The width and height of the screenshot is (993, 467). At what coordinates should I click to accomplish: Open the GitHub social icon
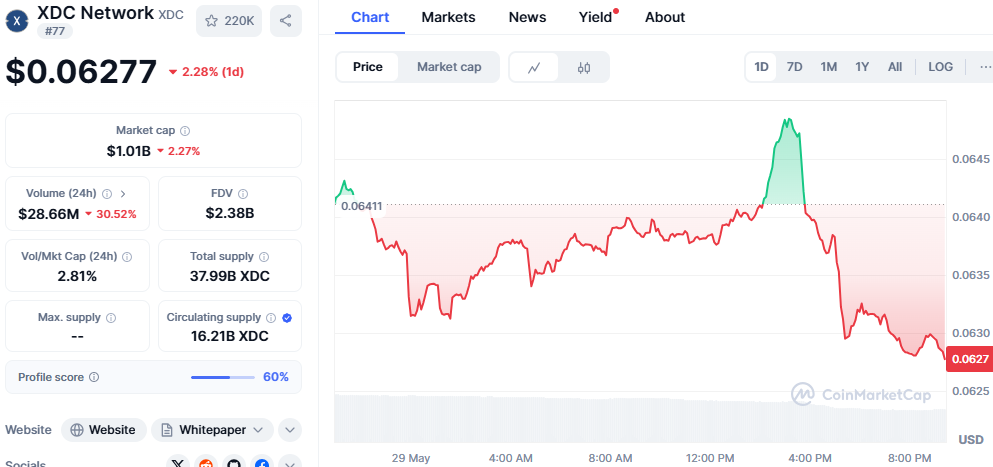pyautogui.click(x=234, y=464)
